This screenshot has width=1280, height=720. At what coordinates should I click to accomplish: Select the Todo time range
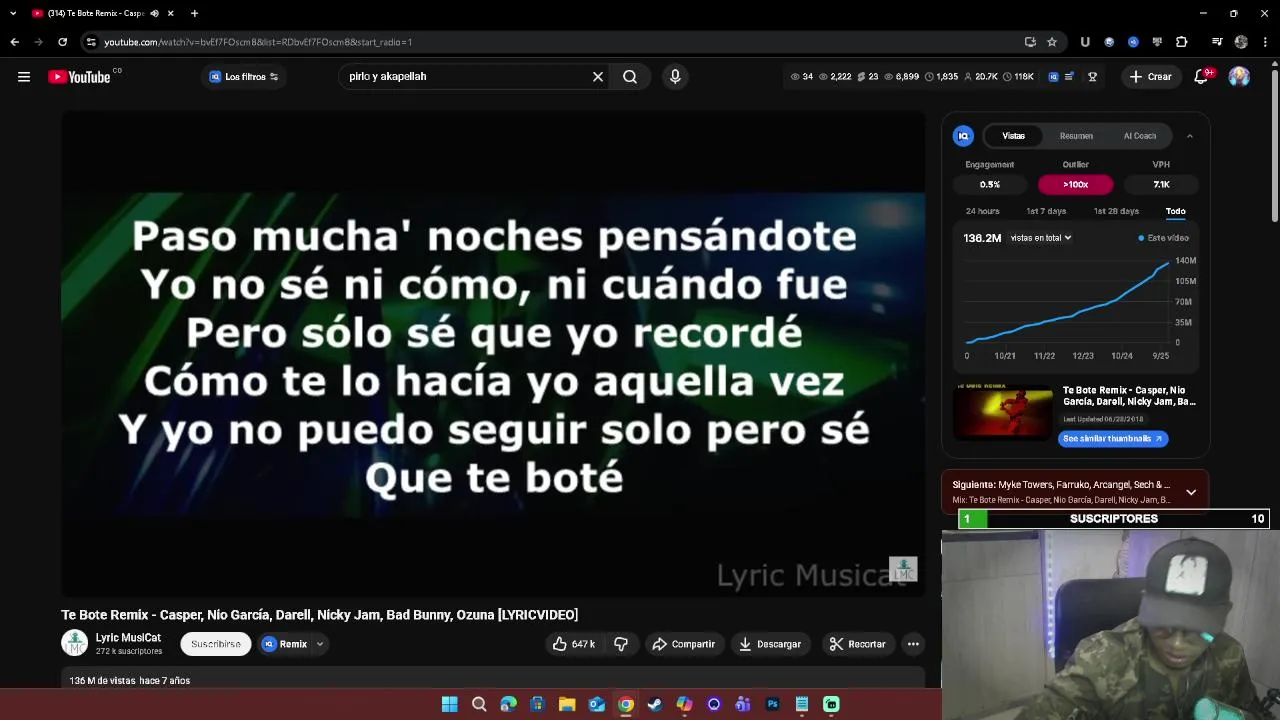click(x=1175, y=211)
